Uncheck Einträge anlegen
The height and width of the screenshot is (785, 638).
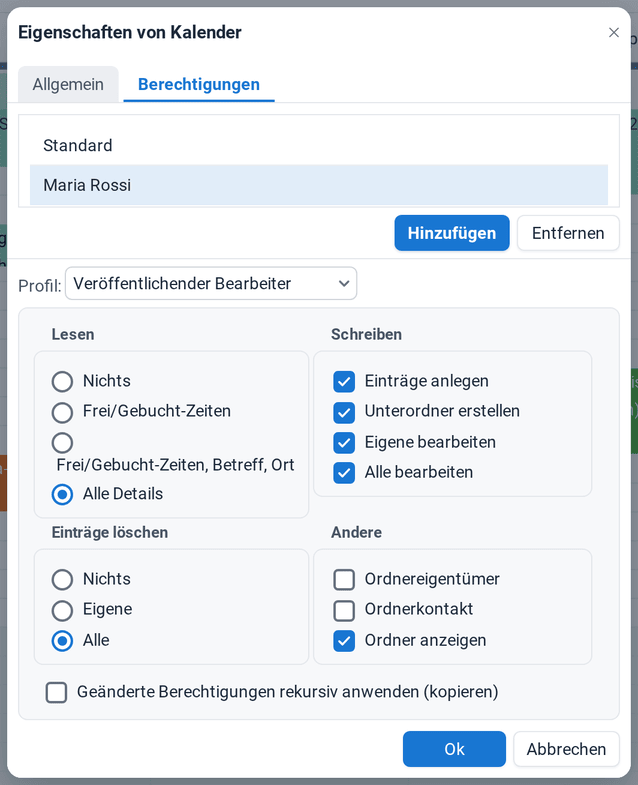click(344, 381)
